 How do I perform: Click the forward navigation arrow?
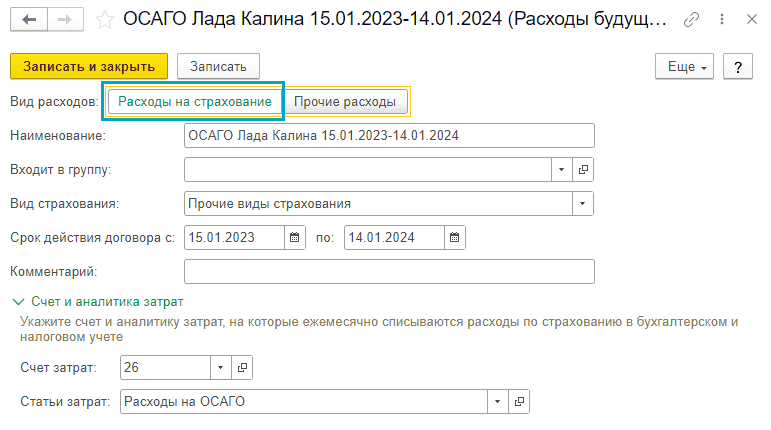[x=64, y=20]
